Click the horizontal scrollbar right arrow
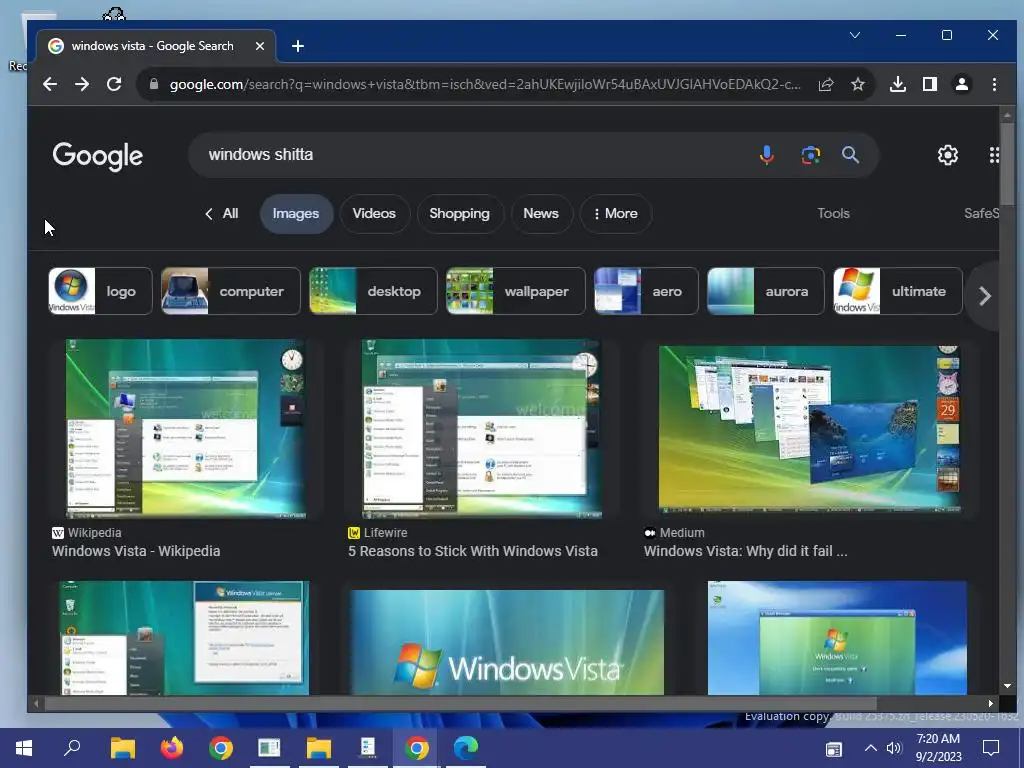Image resolution: width=1024 pixels, height=768 pixels. click(x=991, y=703)
